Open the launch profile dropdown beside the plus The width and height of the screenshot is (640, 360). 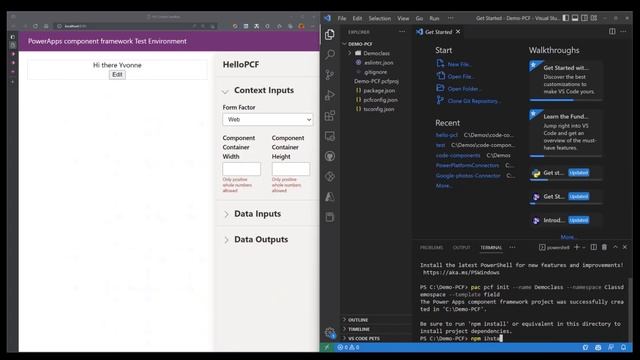[x=584, y=247]
